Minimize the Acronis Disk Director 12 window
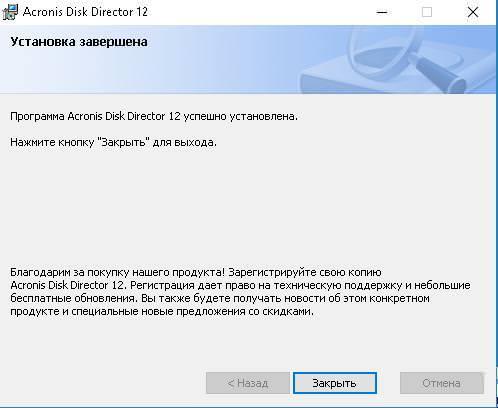 382,12
